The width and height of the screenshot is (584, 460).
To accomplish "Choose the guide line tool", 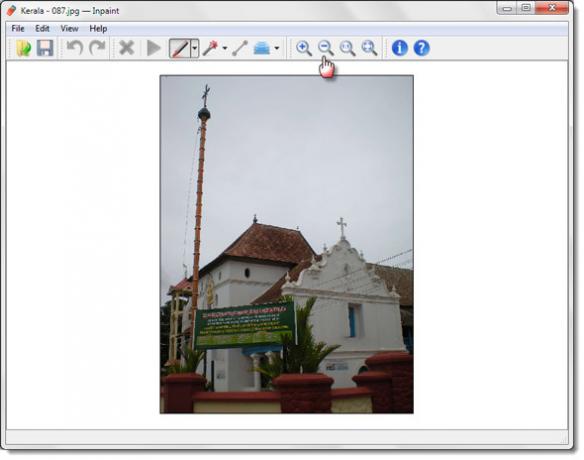I will (x=239, y=48).
